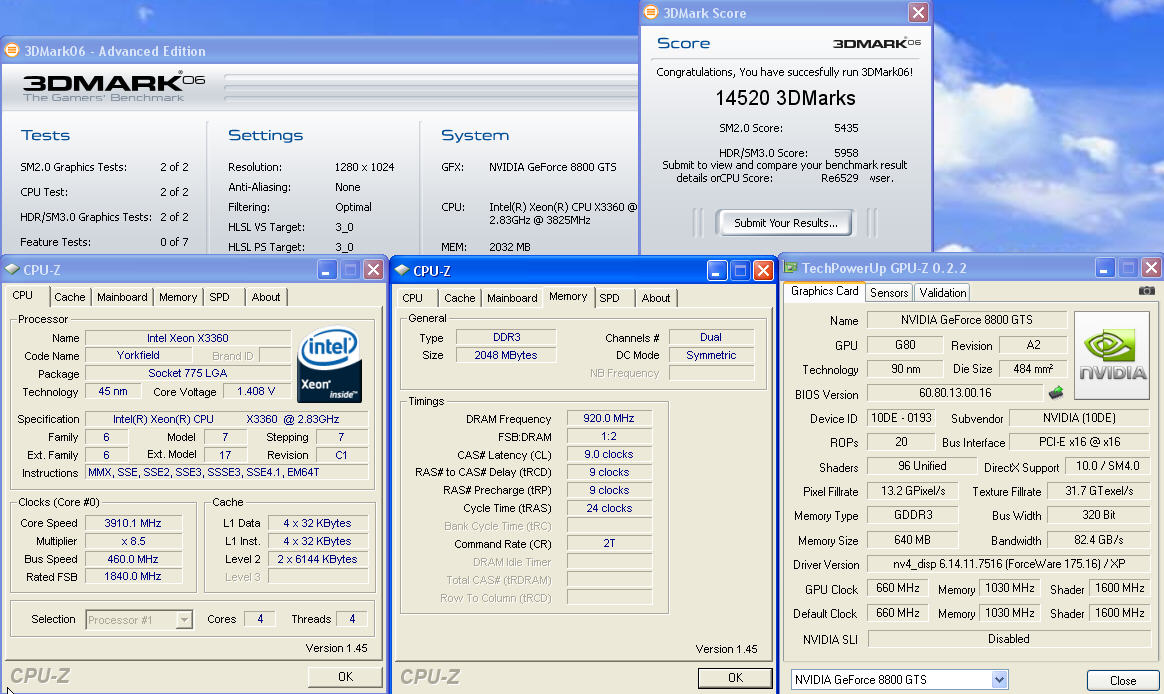Click the 60.80.13.00.16 BIOS version value

[x=955, y=393]
